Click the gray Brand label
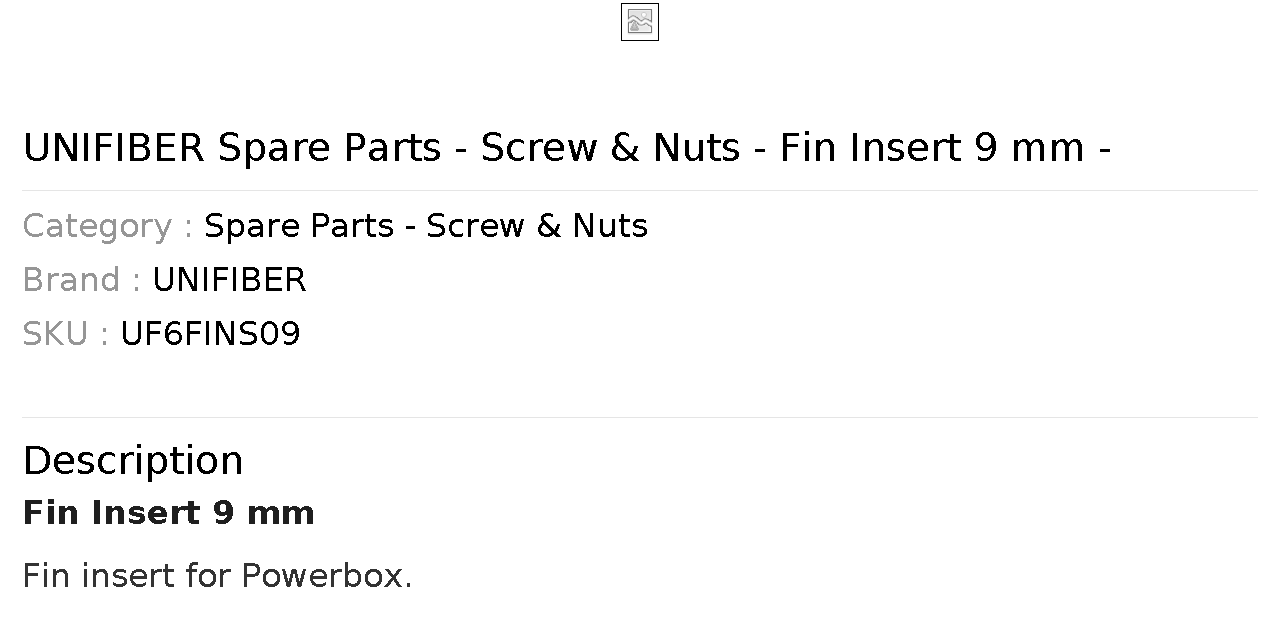The image size is (1280, 632). (81, 280)
